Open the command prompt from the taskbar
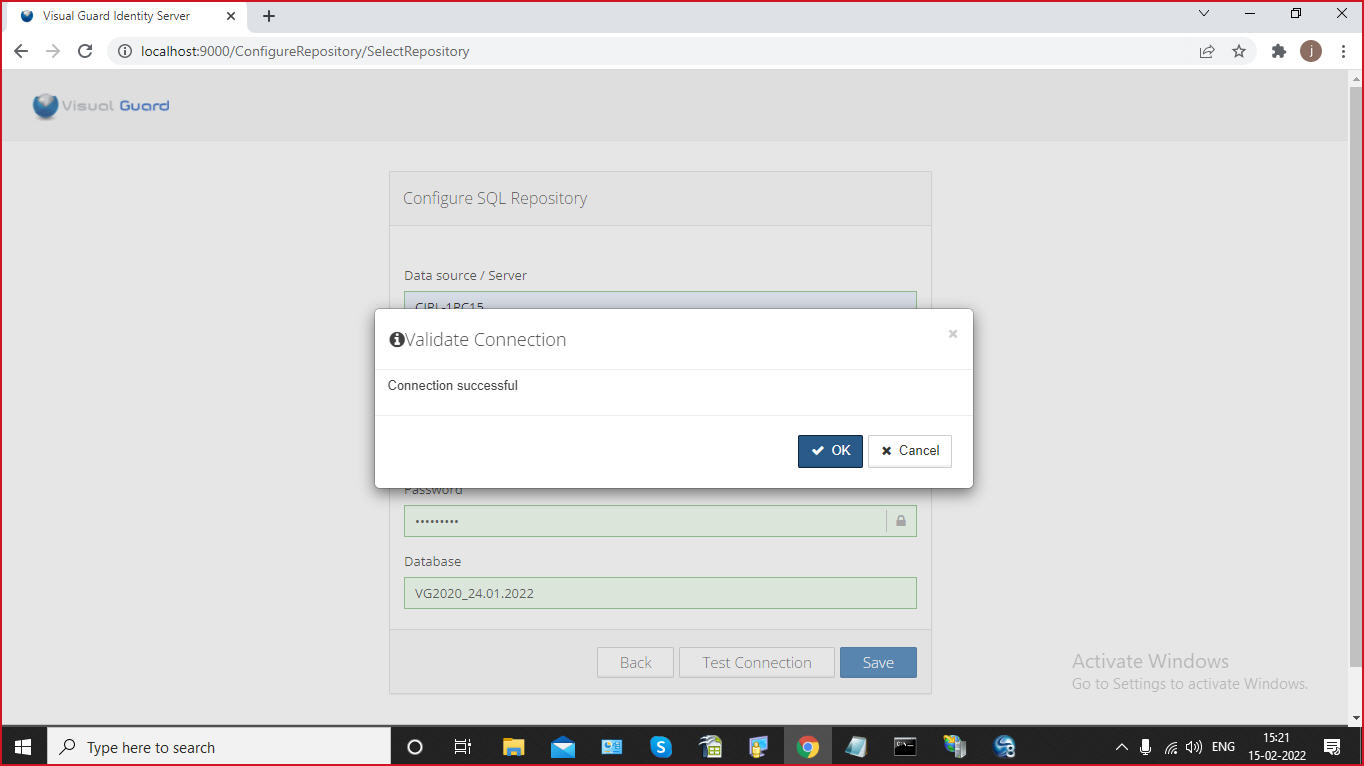This screenshot has height=766, width=1364. pyautogui.click(x=905, y=746)
